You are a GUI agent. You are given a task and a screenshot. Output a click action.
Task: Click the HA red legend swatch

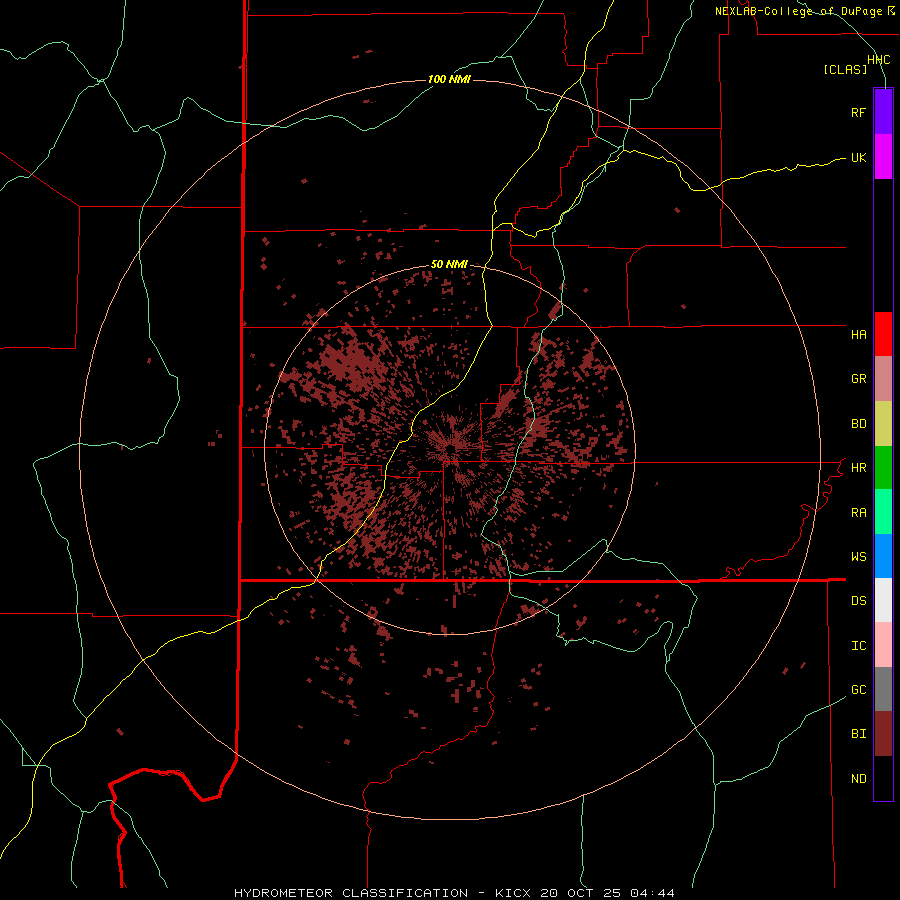pyautogui.click(x=883, y=334)
